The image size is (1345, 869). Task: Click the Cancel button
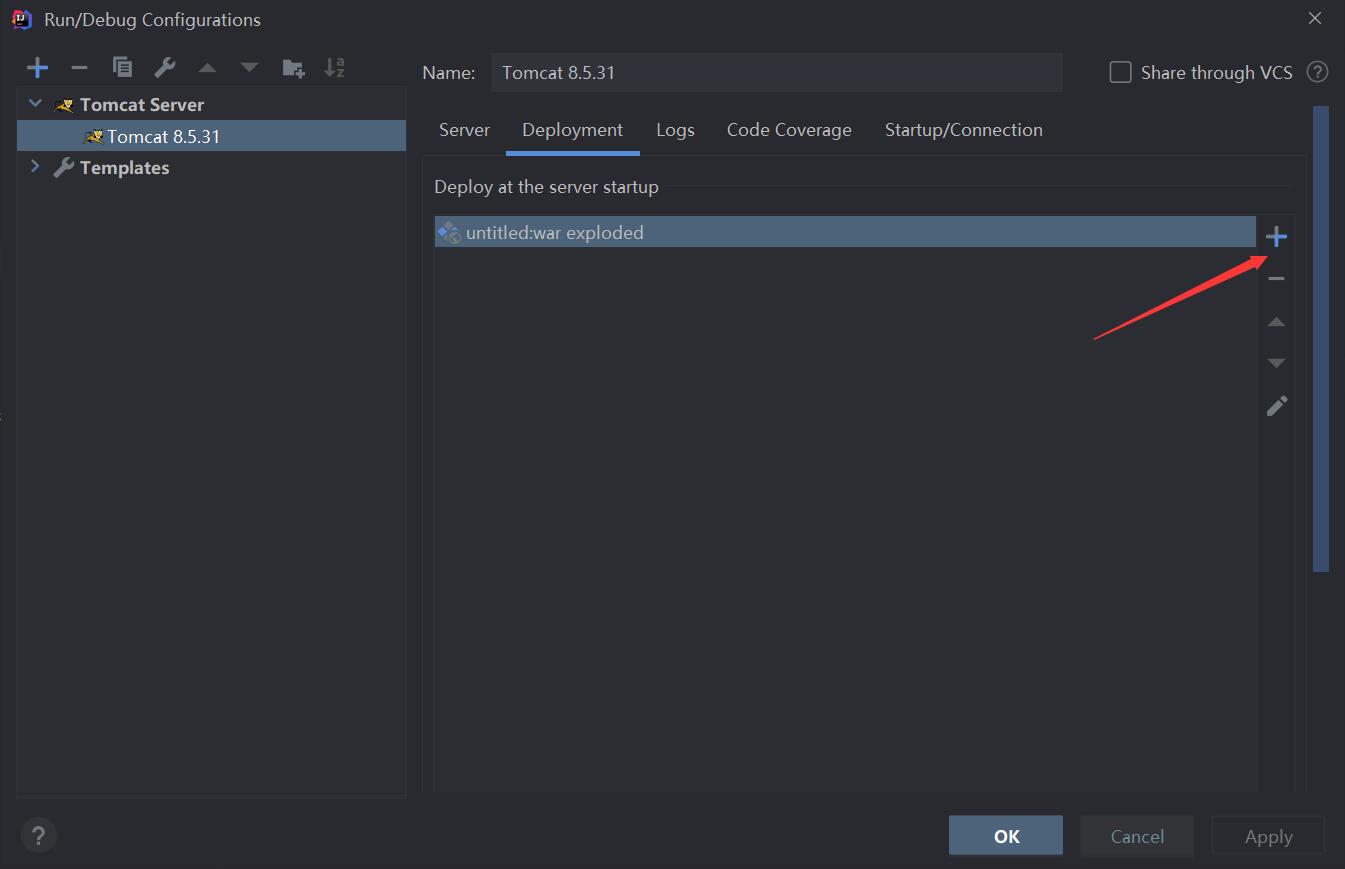(x=1137, y=836)
